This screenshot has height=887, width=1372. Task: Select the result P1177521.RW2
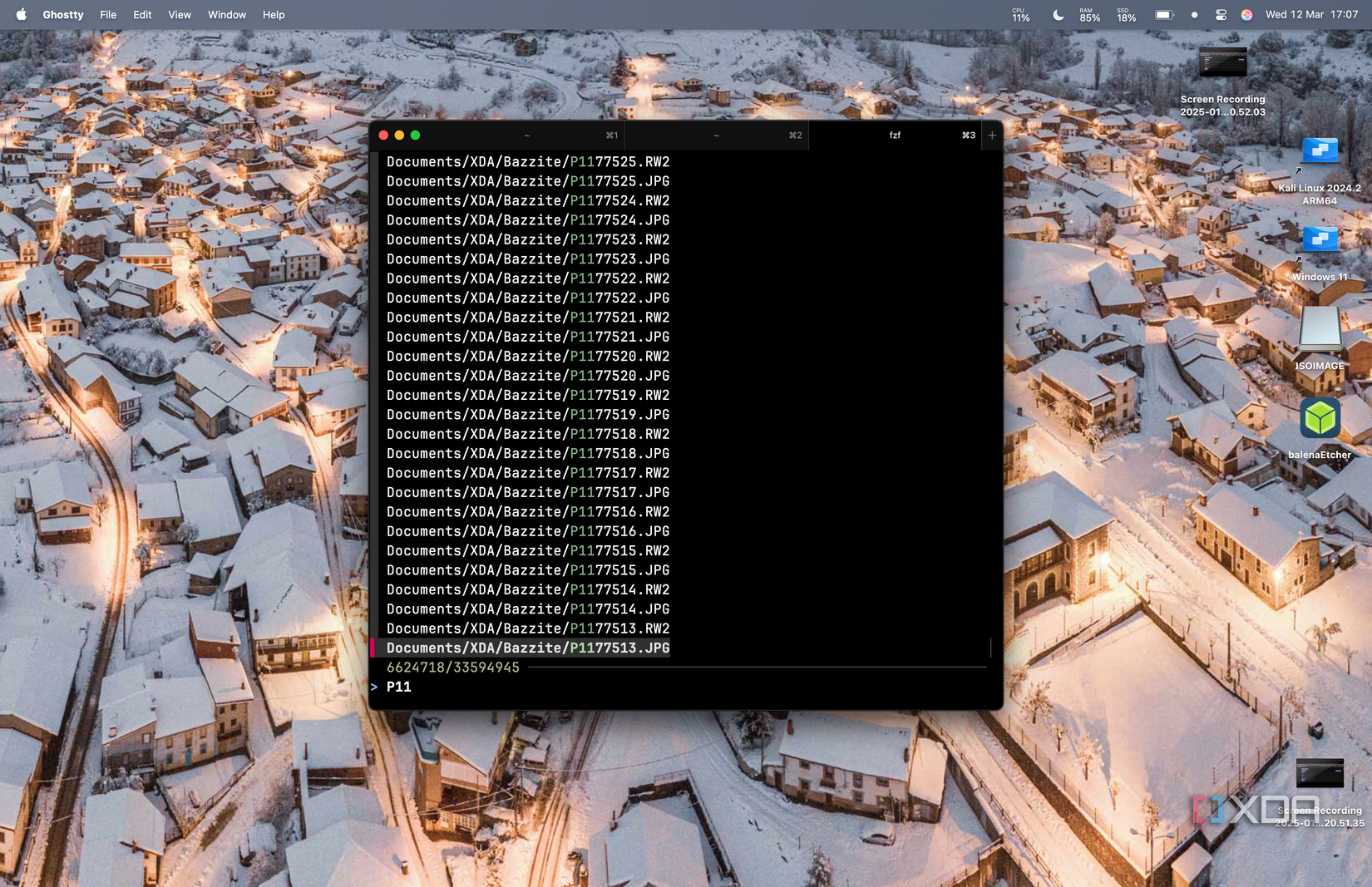click(528, 318)
